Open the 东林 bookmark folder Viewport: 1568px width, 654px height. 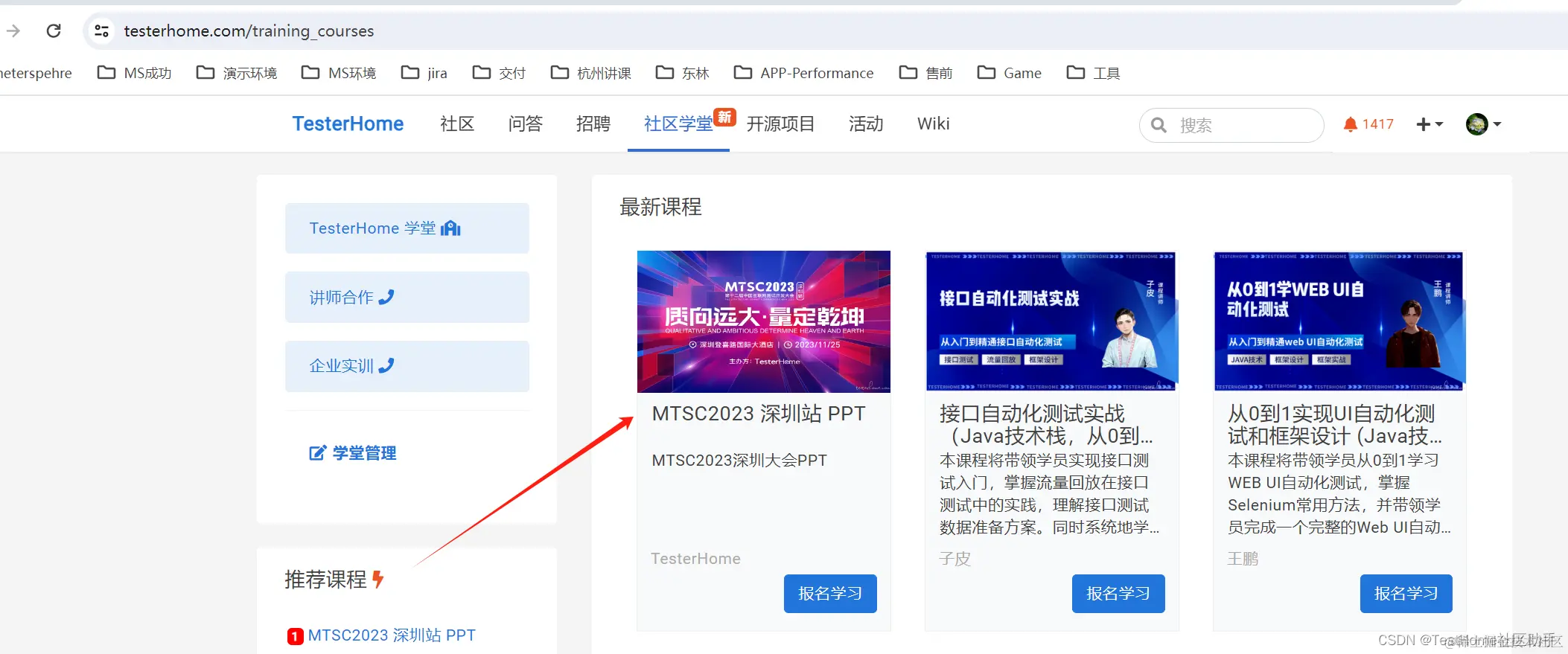point(682,73)
